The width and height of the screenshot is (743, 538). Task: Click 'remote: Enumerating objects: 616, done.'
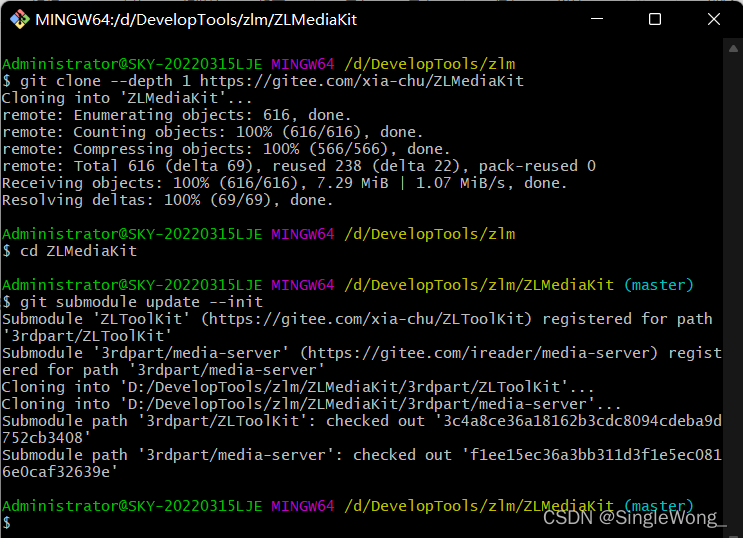pyautogui.click(x=177, y=115)
